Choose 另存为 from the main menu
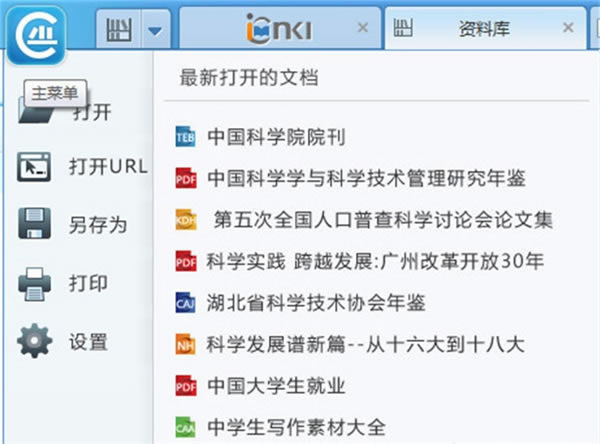The image size is (600, 444). click(98, 225)
